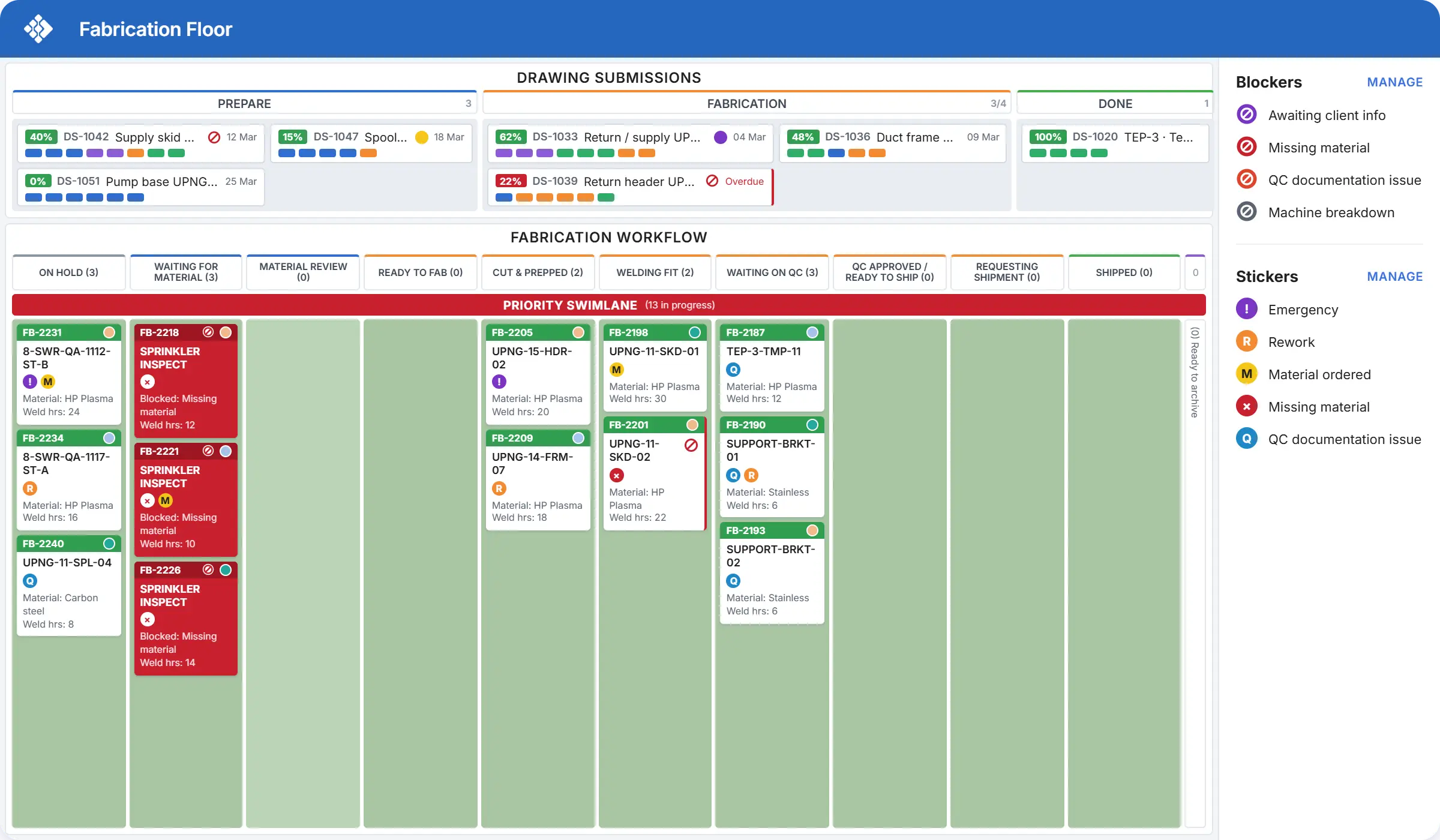Click the Machine breakdown blocker icon
This screenshot has width=1440, height=840.
pyautogui.click(x=1247, y=212)
